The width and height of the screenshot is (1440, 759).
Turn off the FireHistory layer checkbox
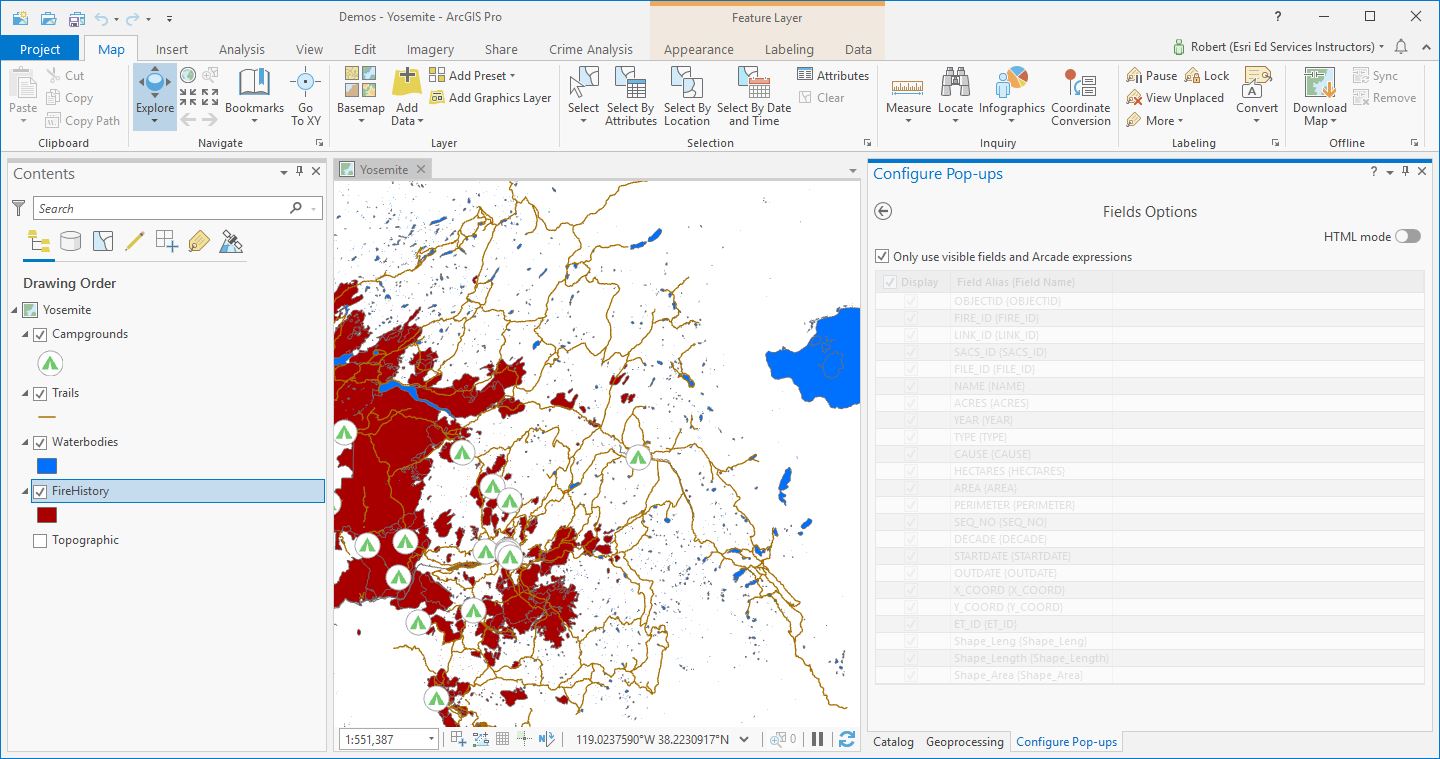(40, 491)
